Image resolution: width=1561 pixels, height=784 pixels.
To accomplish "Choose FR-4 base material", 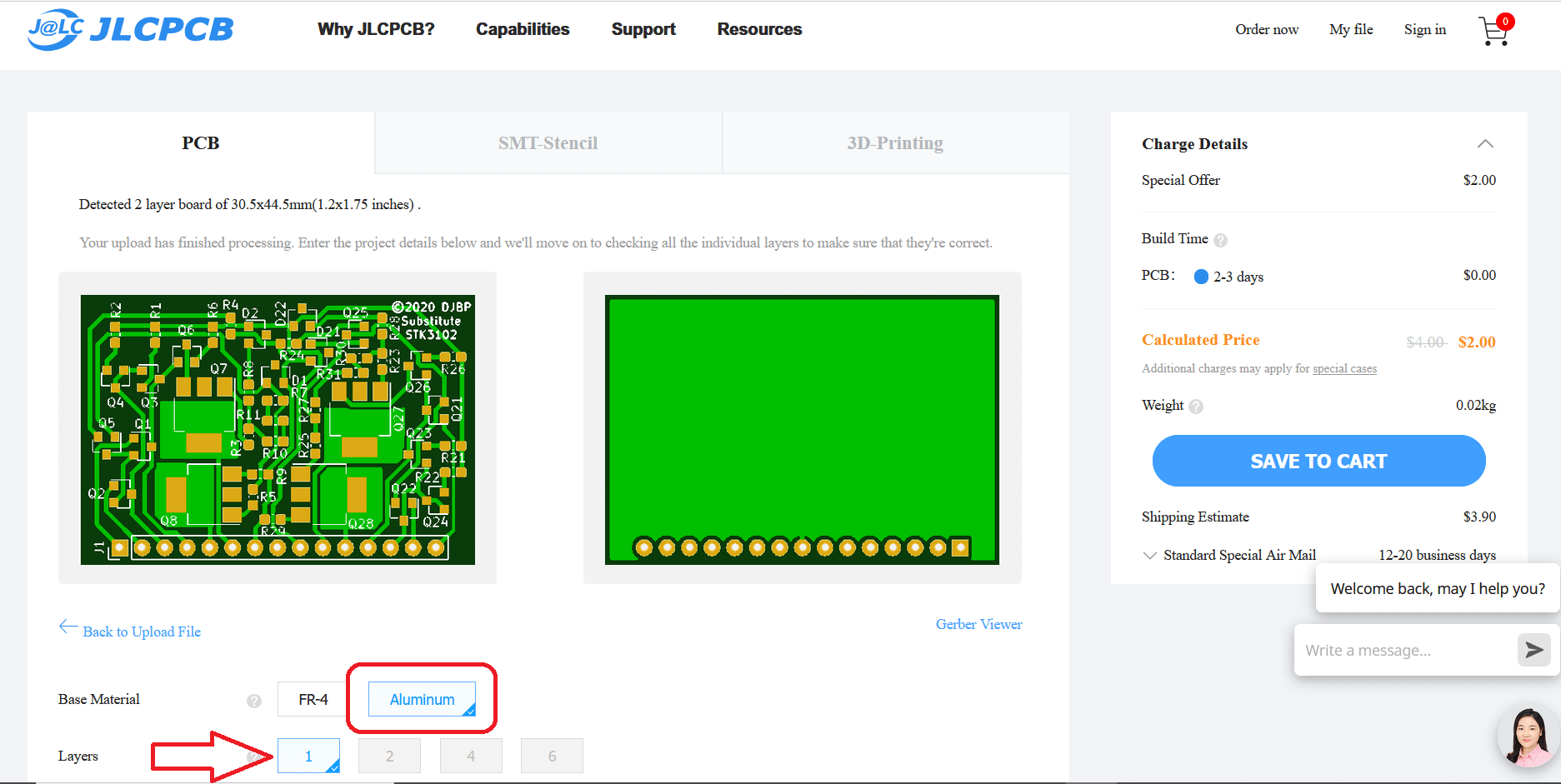I will [x=313, y=700].
